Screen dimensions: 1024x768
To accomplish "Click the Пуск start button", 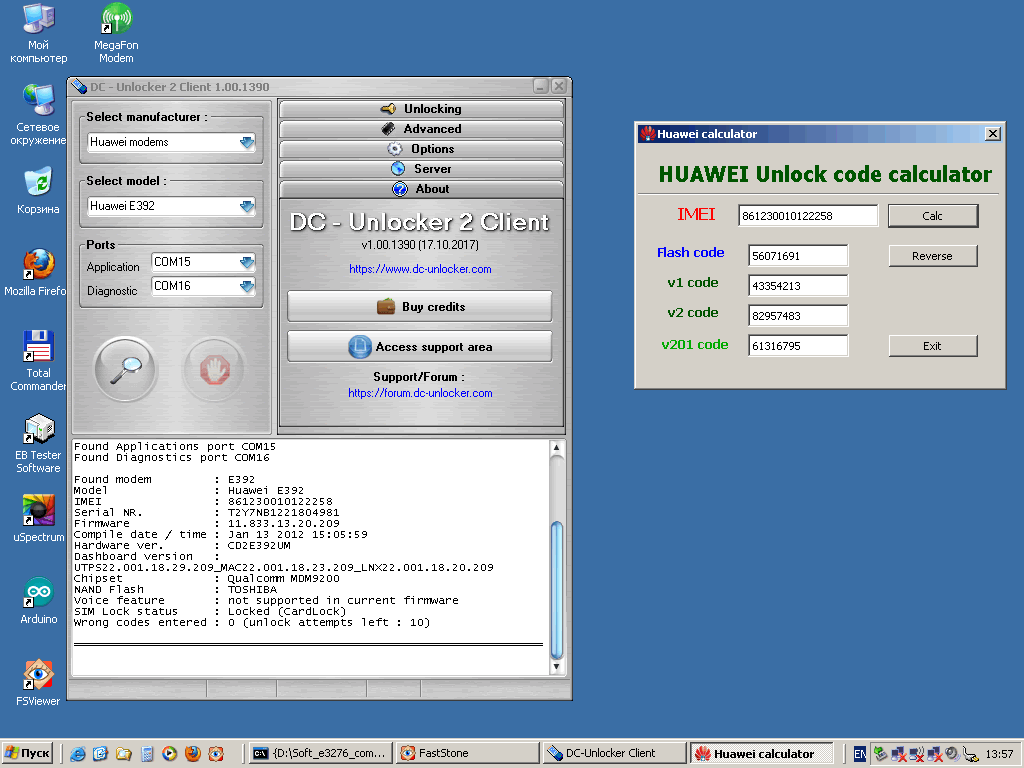I will 27,754.
